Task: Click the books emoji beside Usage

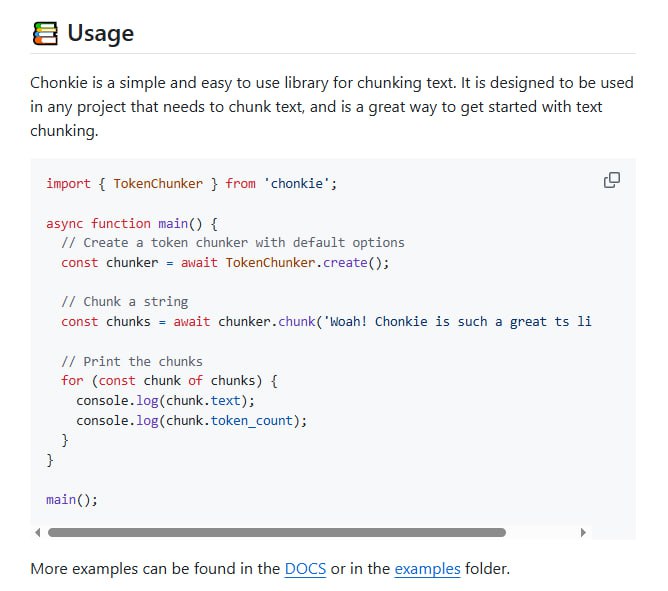Action: [x=44, y=33]
